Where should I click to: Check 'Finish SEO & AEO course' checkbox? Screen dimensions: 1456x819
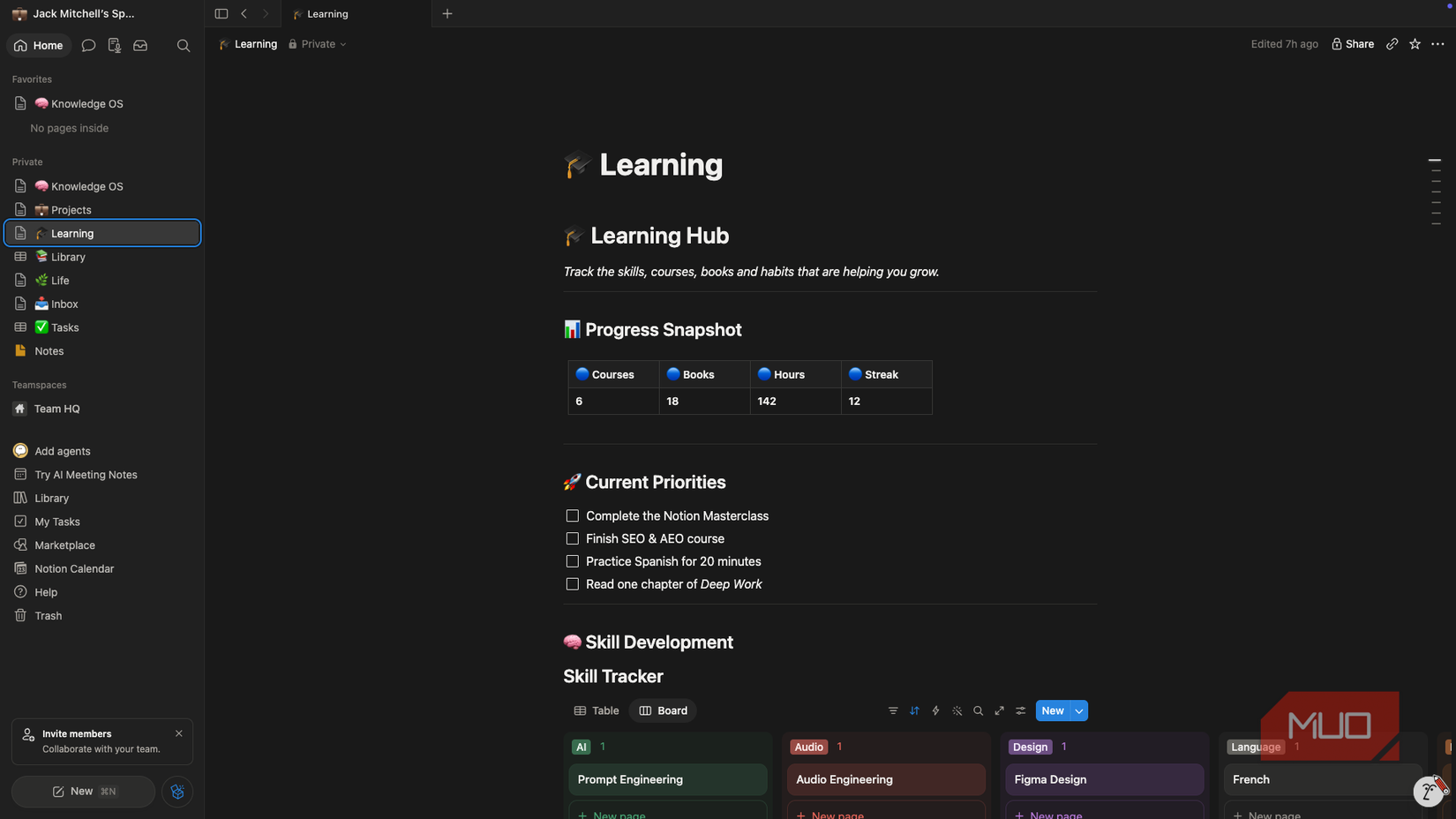point(573,539)
